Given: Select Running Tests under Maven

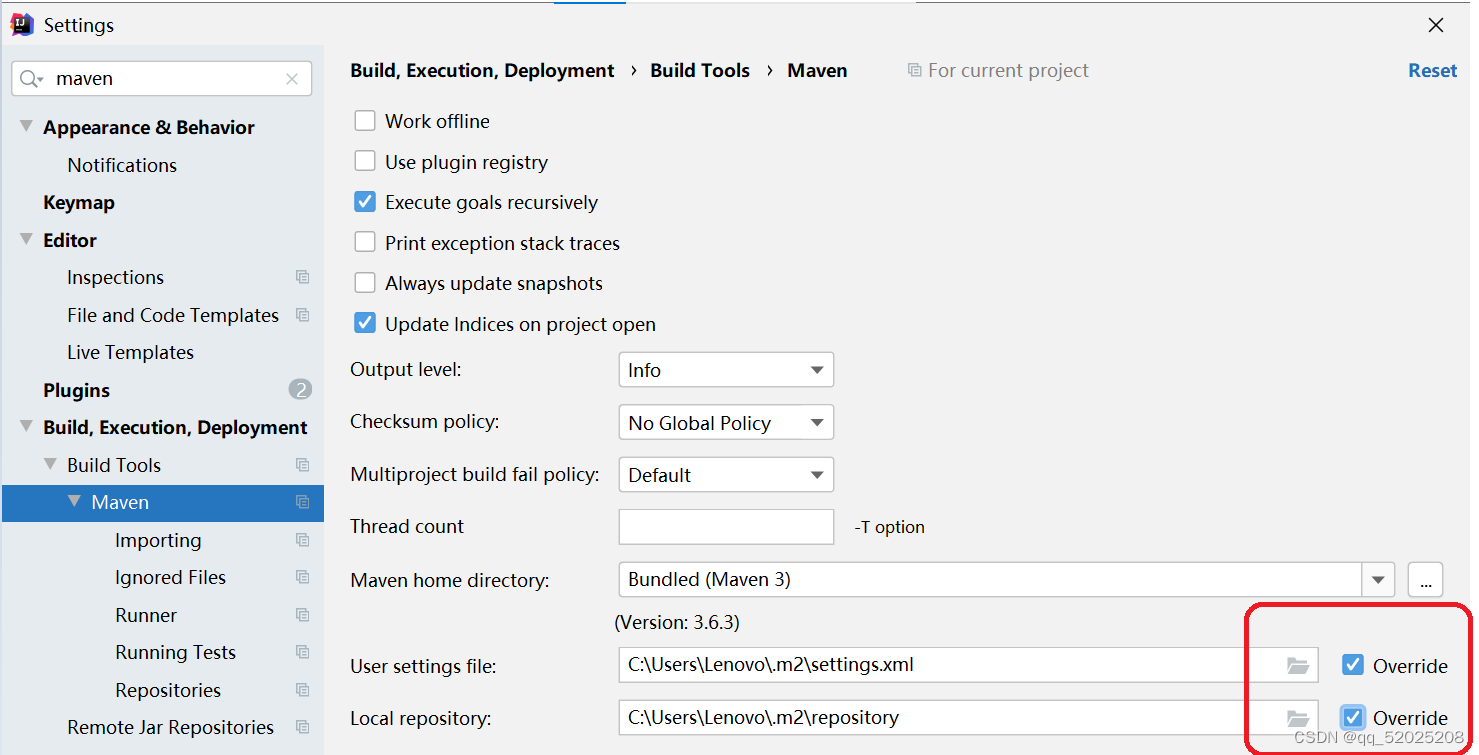Looking at the screenshot, I should tap(175, 652).
